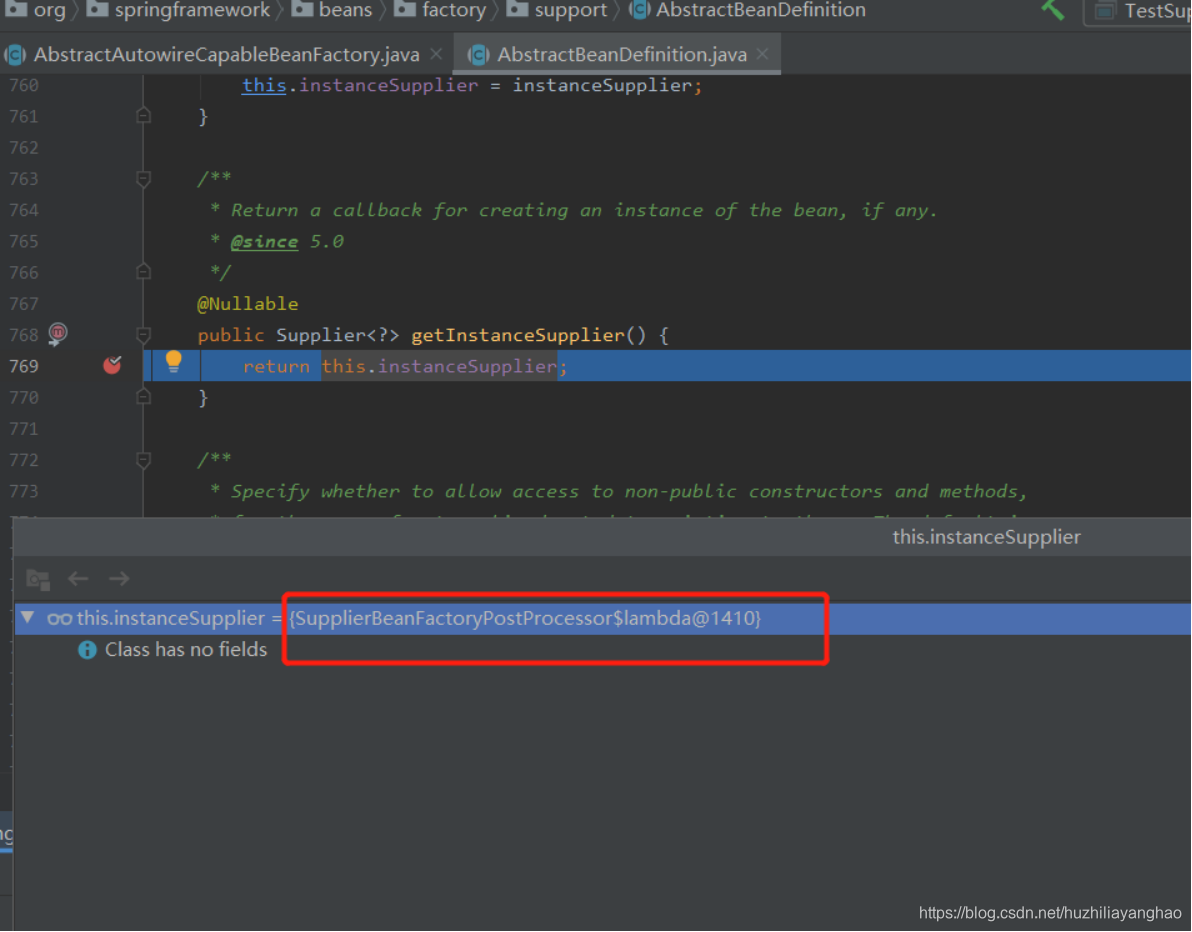Click the 'public' modifier on line 768
The width and height of the screenshot is (1192, 932).
point(231,335)
